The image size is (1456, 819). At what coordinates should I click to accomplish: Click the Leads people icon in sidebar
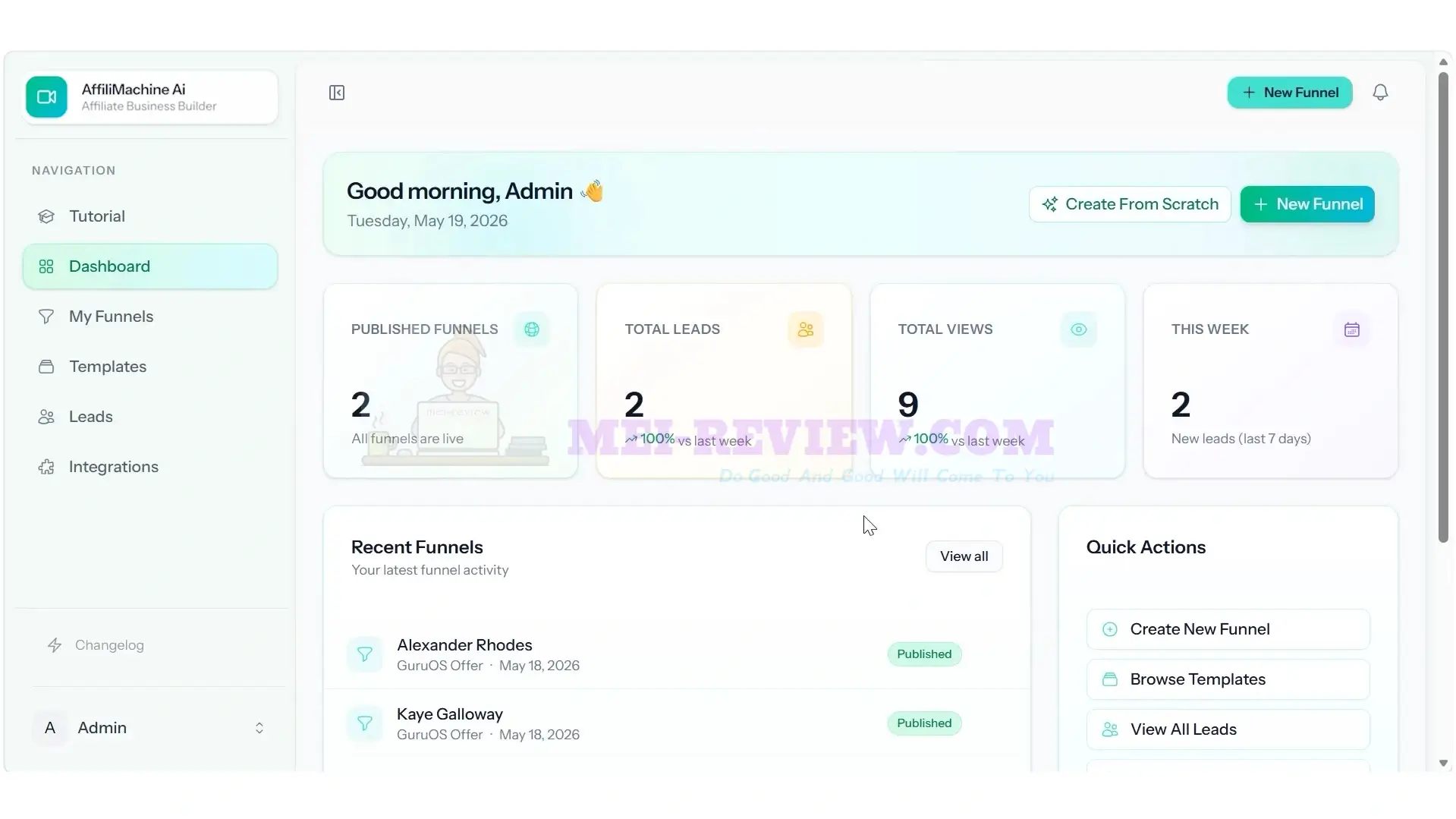pyautogui.click(x=46, y=417)
